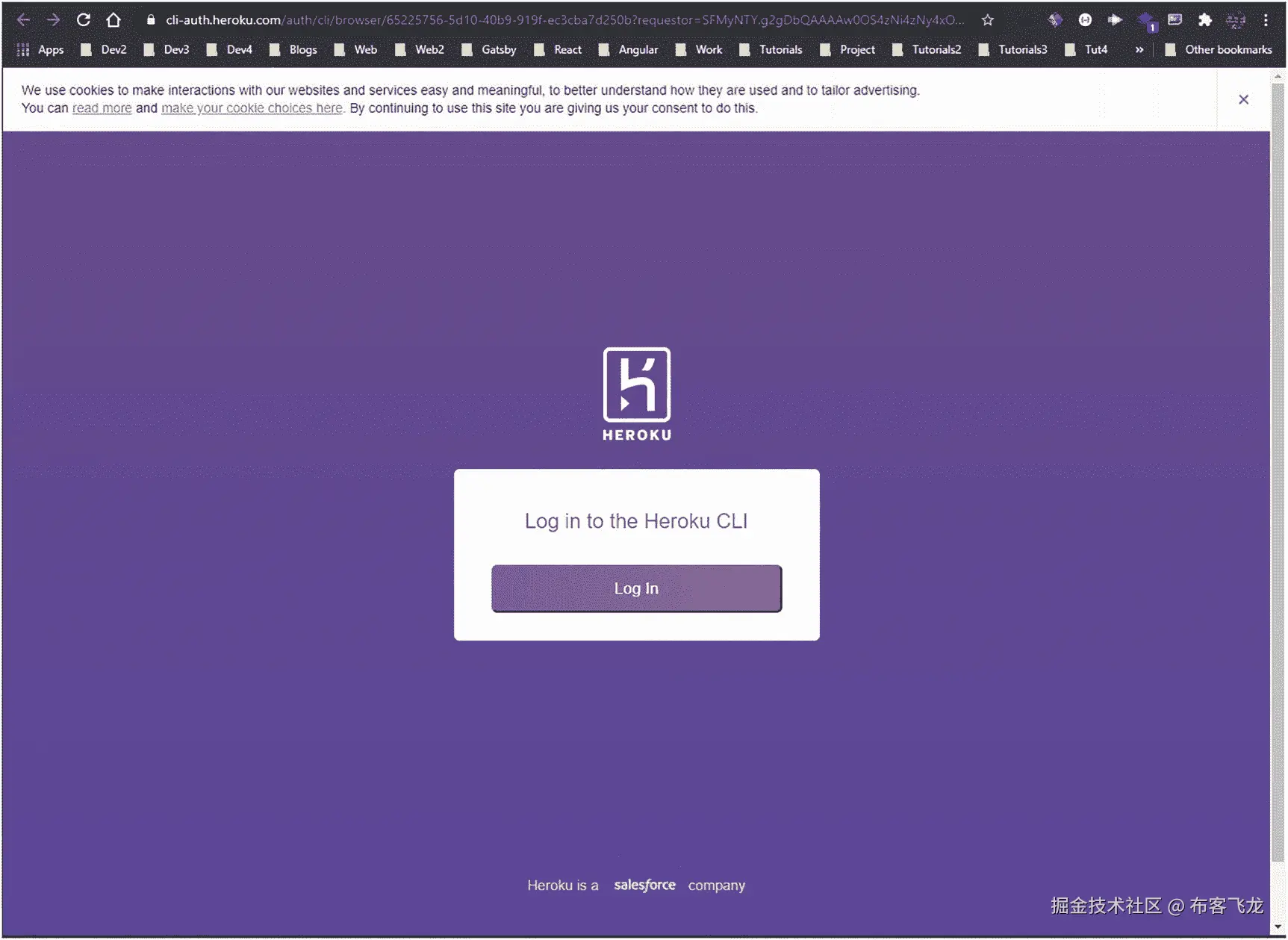Click 'Log in to the Heroku CLI' heading
1288x940 pixels.
(636, 521)
